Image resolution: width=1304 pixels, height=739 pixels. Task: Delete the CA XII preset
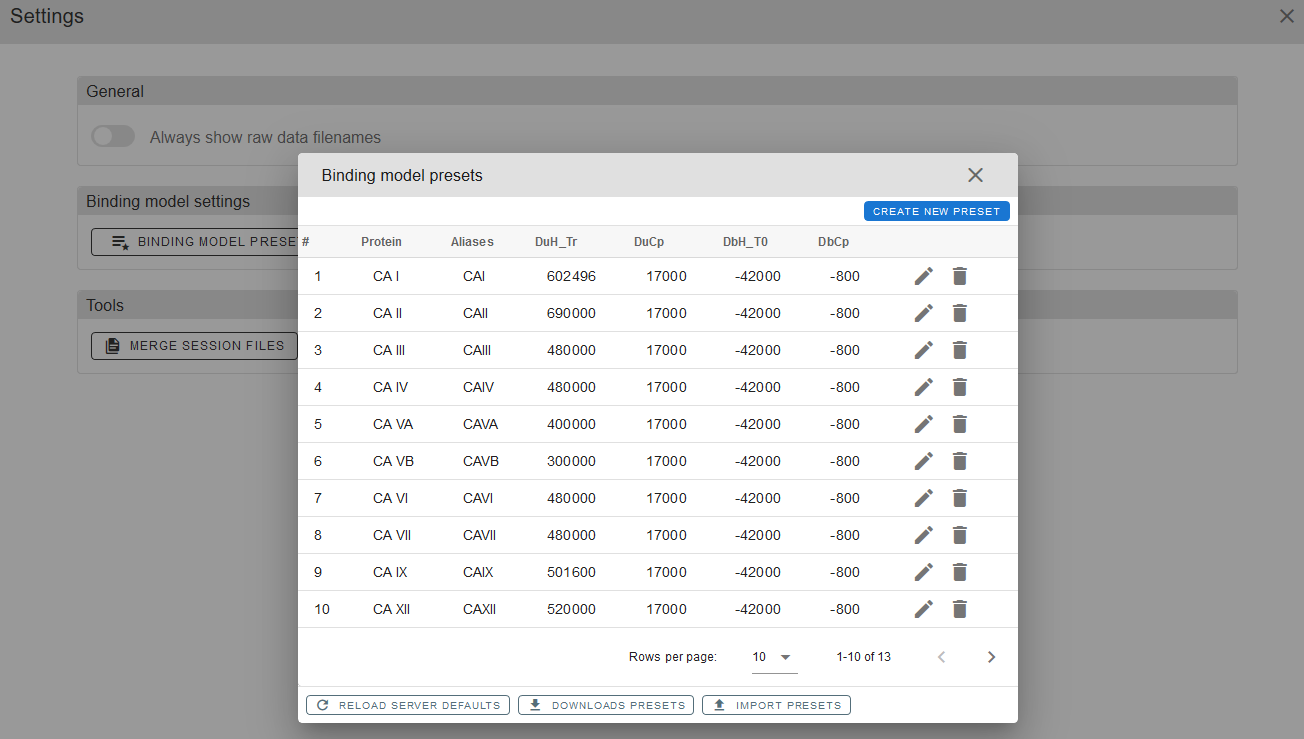pos(960,609)
